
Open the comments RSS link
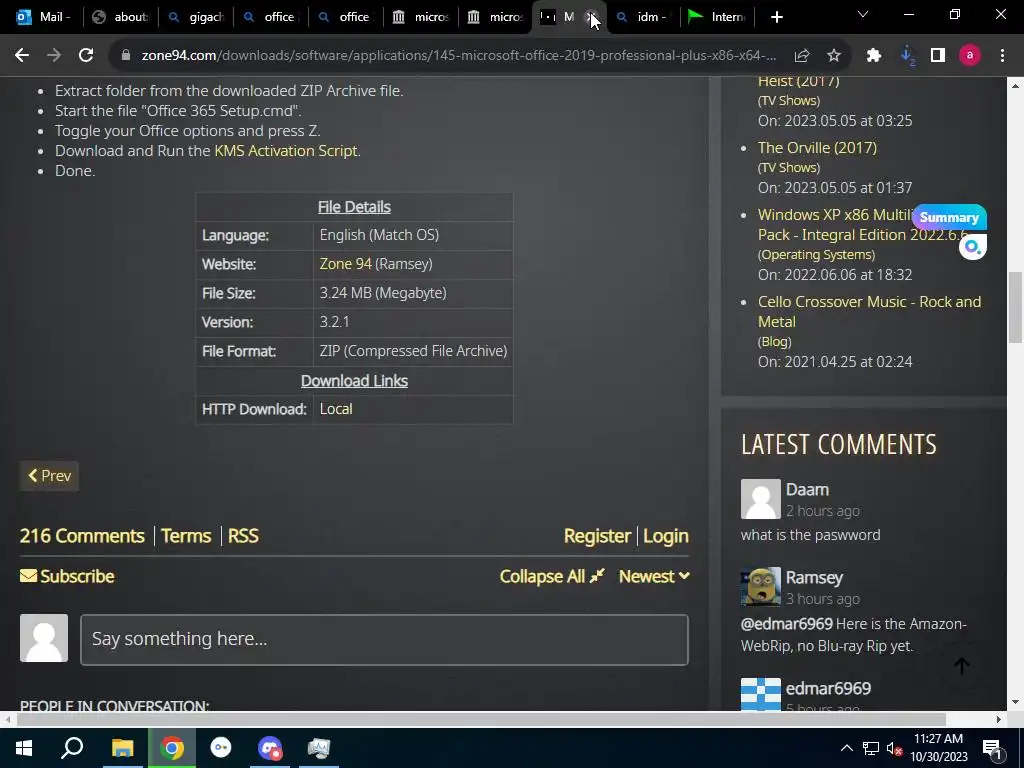coord(243,536)
